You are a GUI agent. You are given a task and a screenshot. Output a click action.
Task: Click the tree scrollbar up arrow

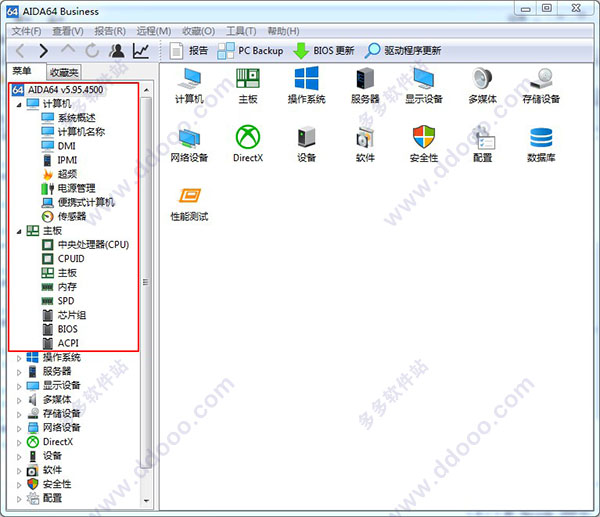(146, 90)
